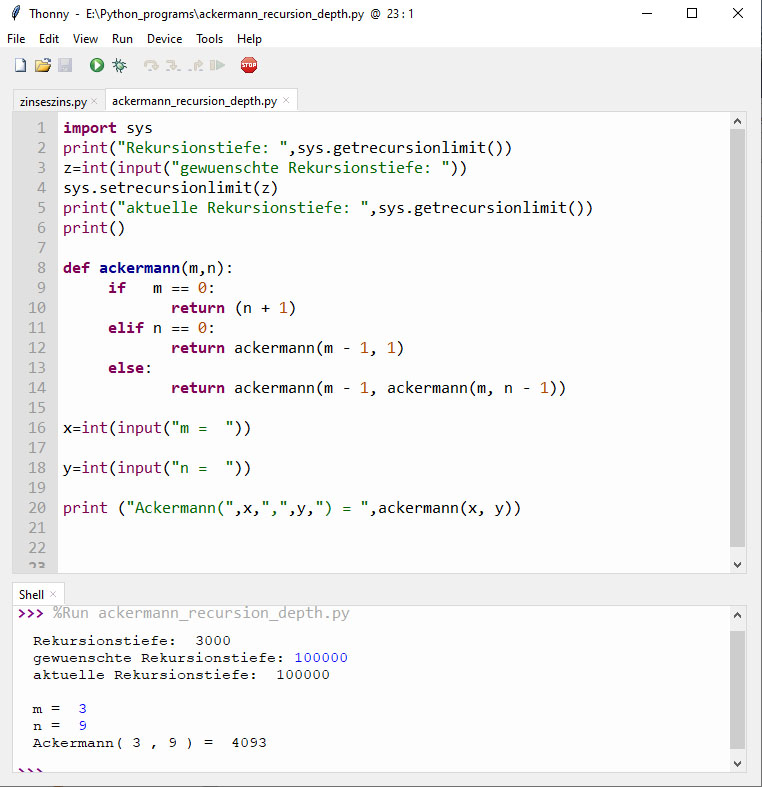762x787 pixels.
Task: Open the Device menu
Action: click(164, 39)
